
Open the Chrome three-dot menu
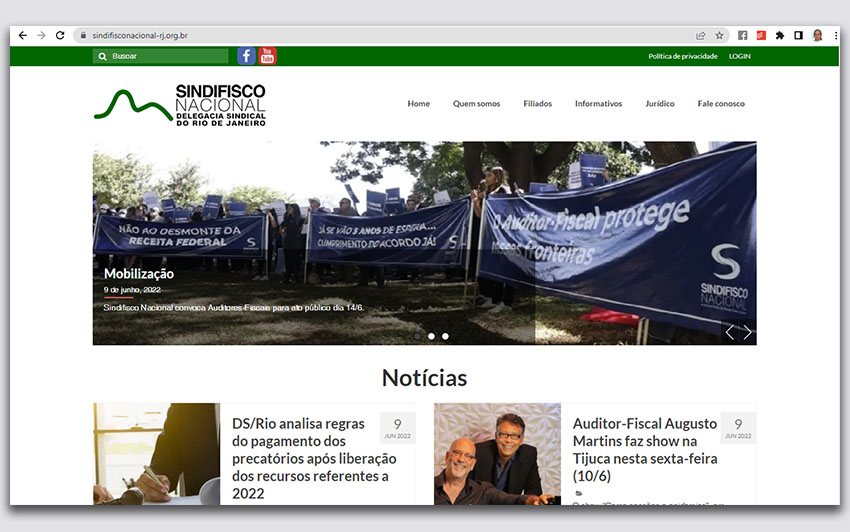click(x=835, y=35)
